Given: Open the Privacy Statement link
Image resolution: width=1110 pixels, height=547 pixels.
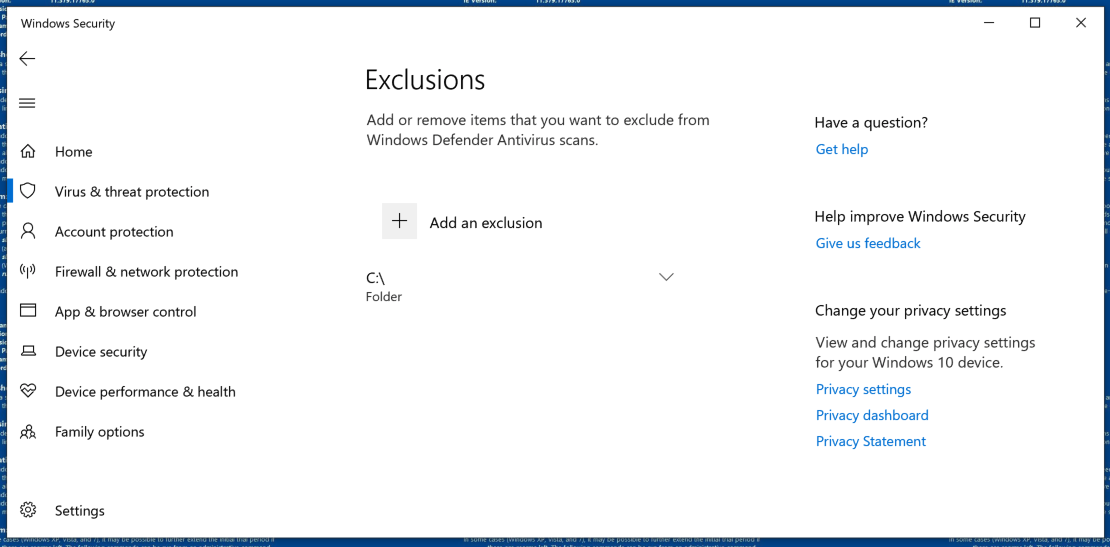Looking at the screenshot, I should coord(871,441).
